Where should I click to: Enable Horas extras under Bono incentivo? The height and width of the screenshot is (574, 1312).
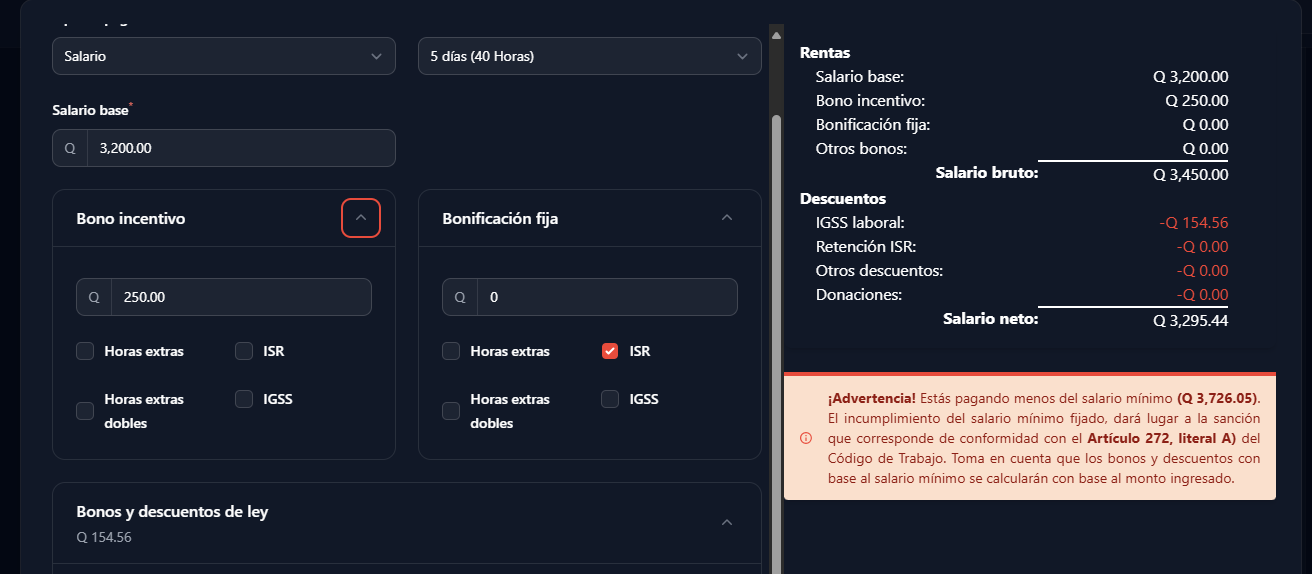click(85, 351)
